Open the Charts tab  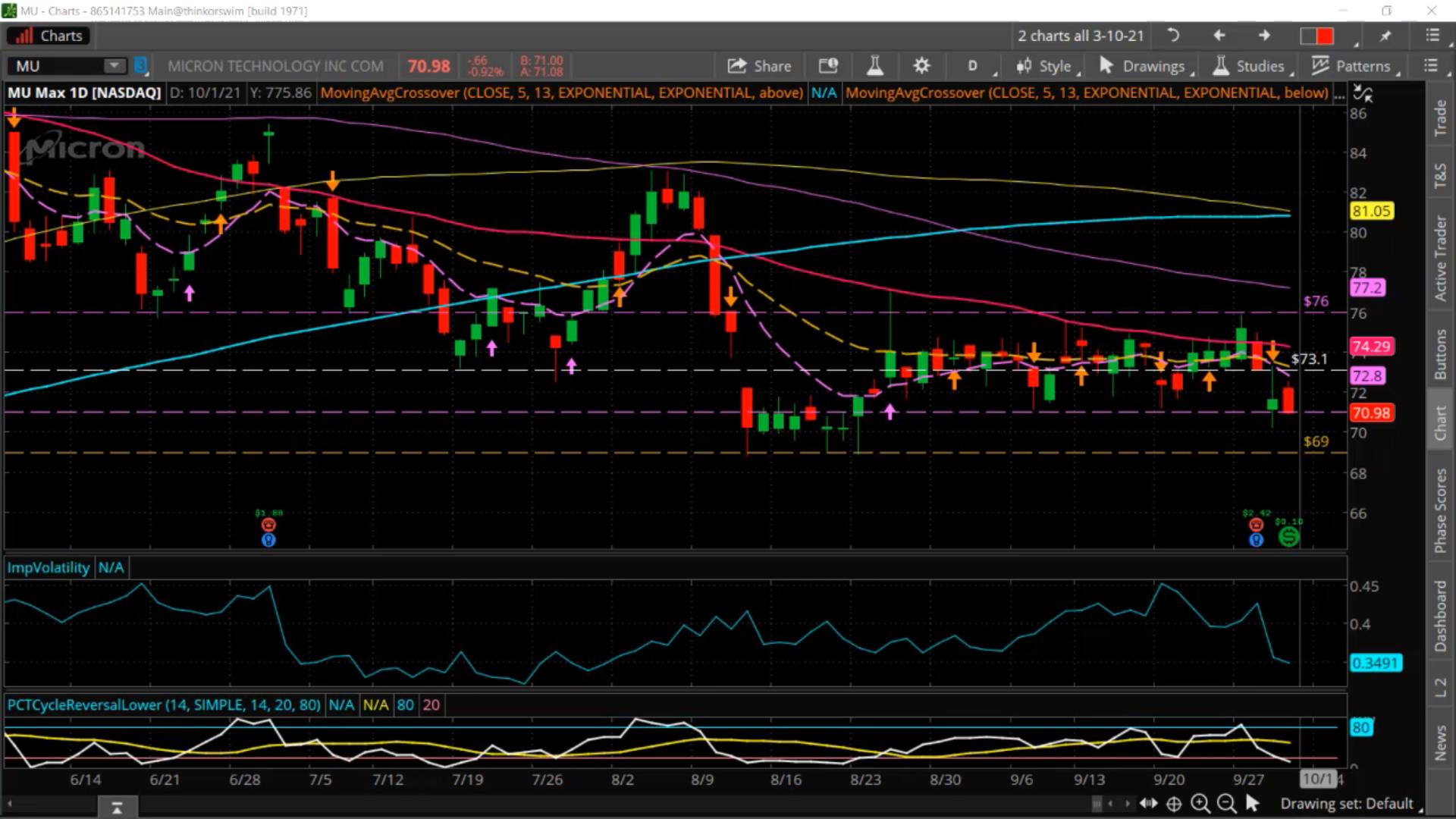(49, 36)
